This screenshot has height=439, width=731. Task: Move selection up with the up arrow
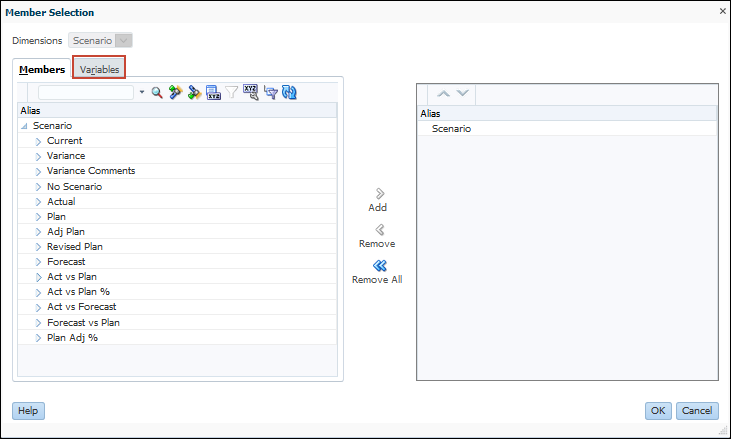pos(443,94)
